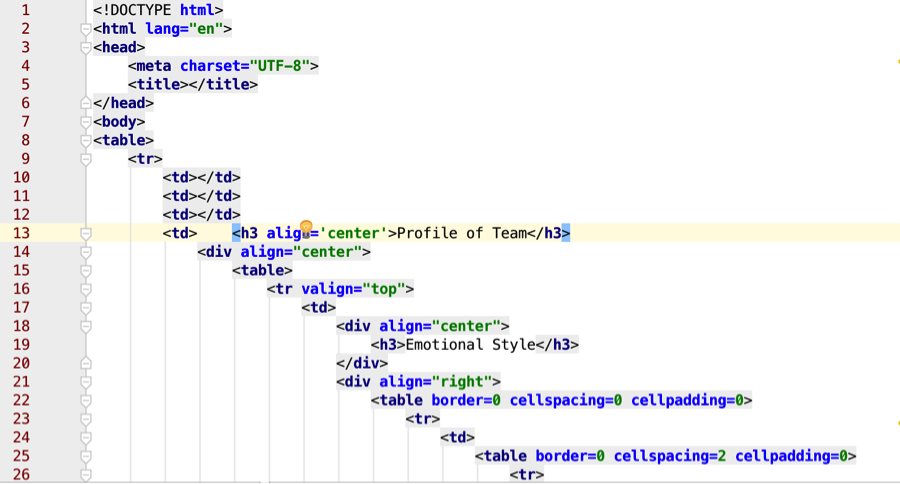This screenshot has height=484, width=900.
Task: Click line number 19 in the gutter
Action: [x=21, y=344]
